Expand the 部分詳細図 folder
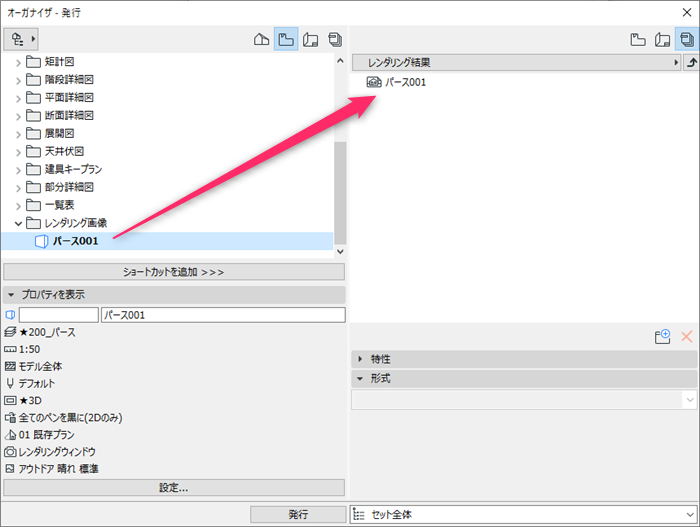 [x=18, y=188]
